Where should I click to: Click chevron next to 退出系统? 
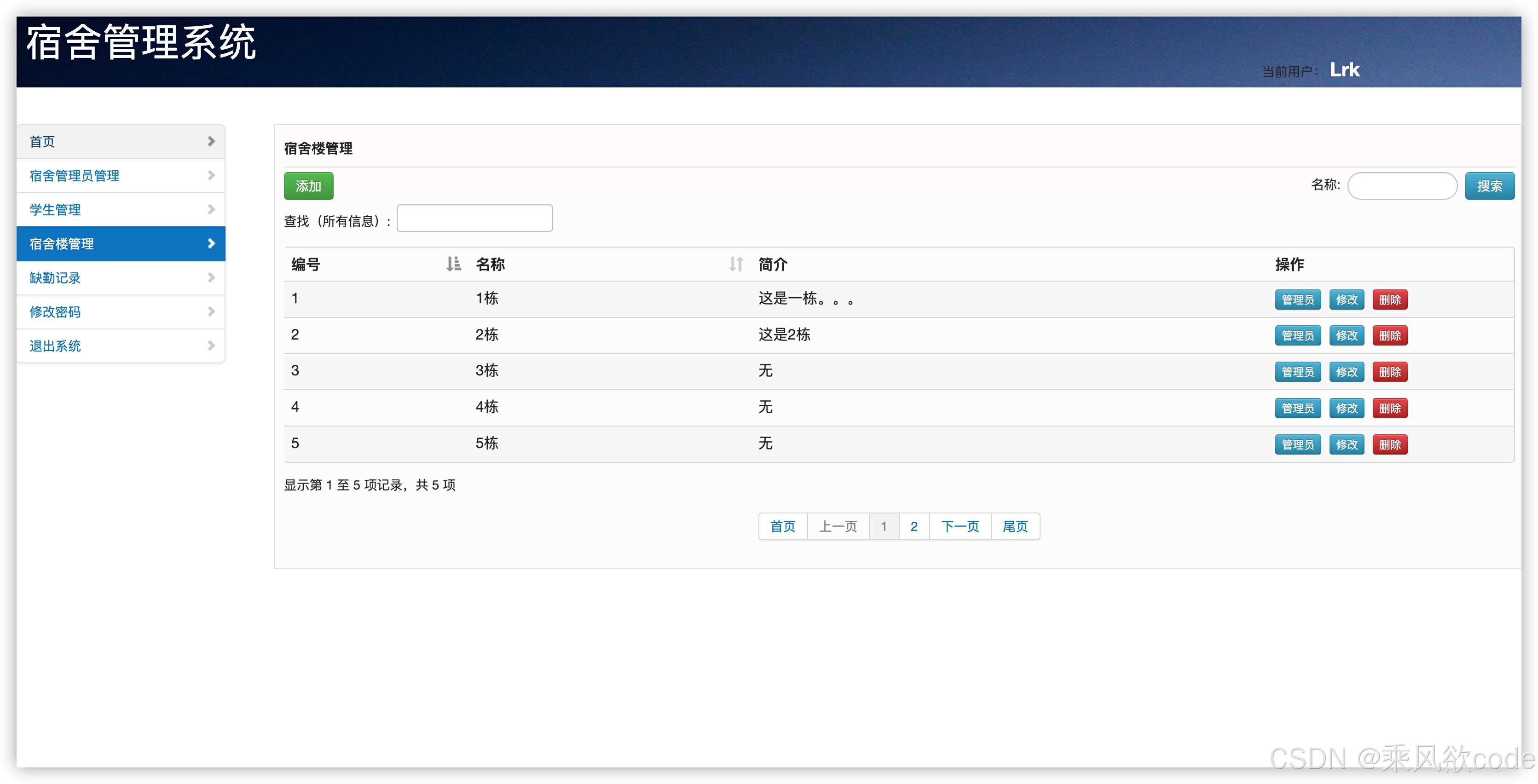coord(211,346)
